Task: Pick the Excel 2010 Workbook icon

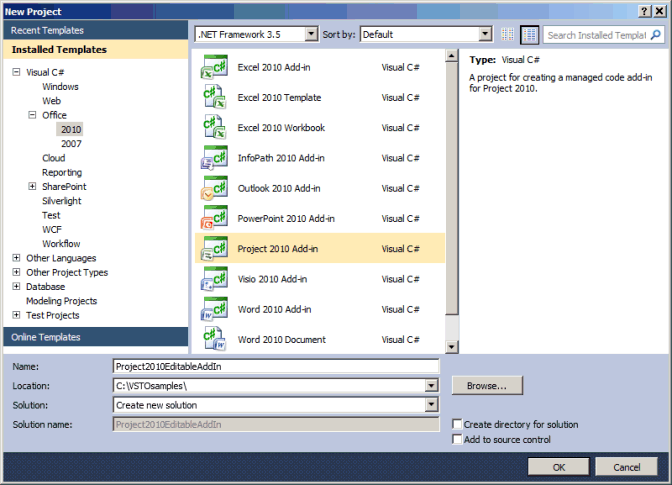Action: (214, 128)
